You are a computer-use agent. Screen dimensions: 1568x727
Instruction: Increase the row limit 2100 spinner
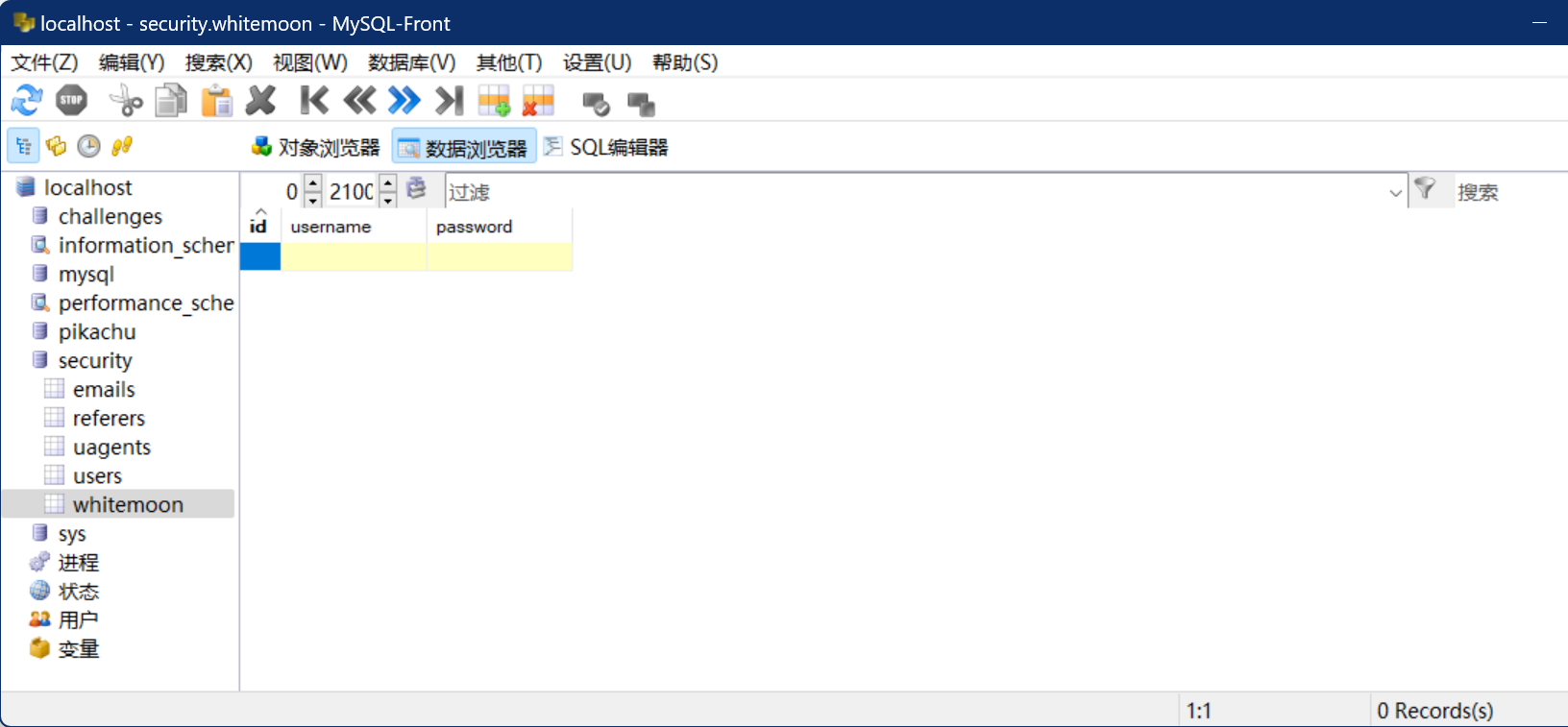tap(388, 182)
